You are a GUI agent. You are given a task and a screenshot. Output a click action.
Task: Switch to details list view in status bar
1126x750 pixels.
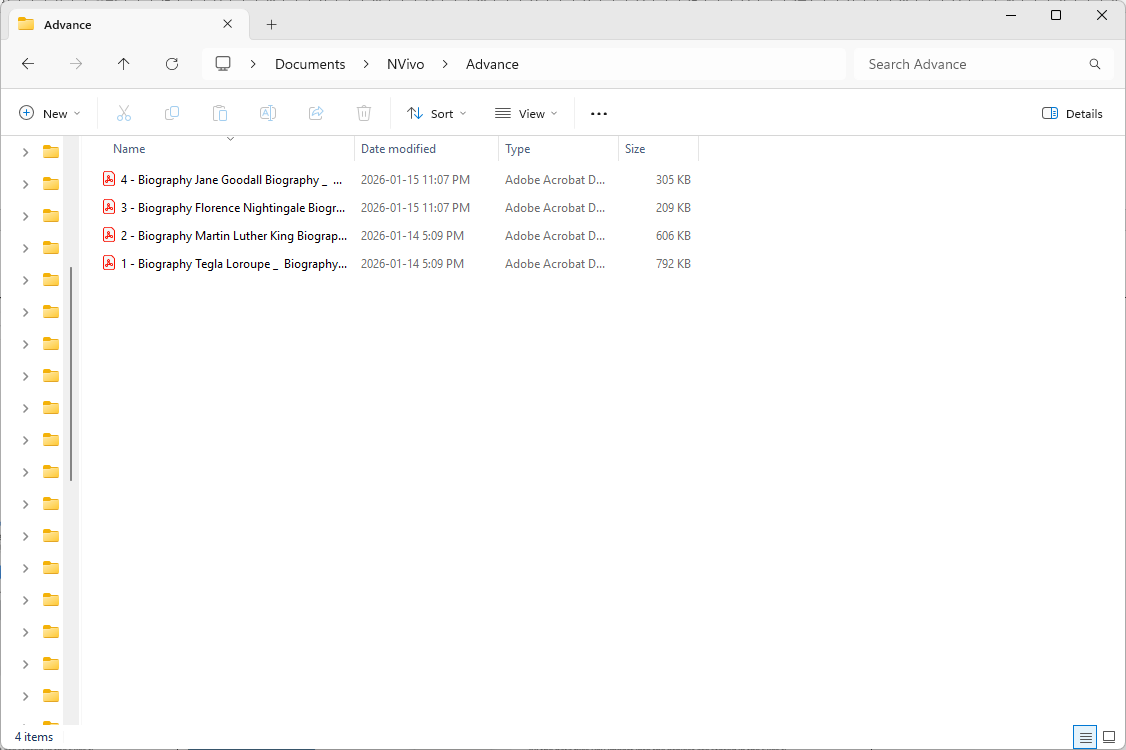pyautogui.click(x=1085, y=737)
